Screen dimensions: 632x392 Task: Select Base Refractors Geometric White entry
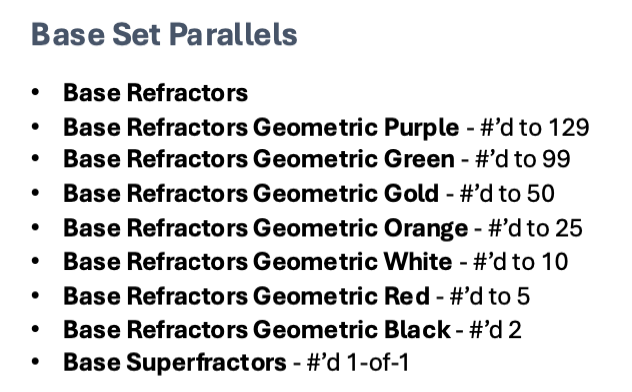pyautogui.click(x=258, y=262)
